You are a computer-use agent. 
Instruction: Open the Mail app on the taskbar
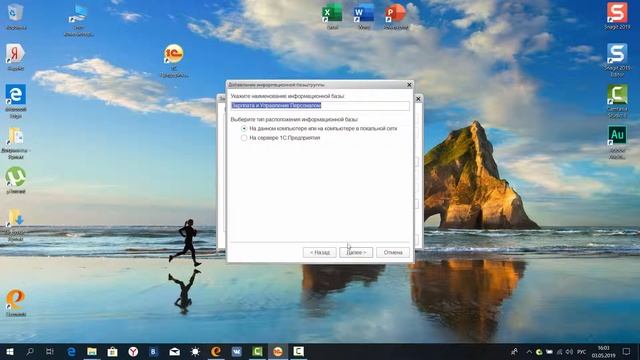coord(174,351)
